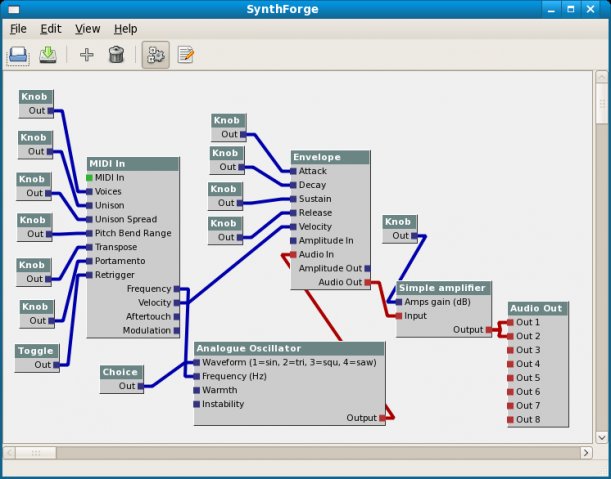This screenshot has height=479, width=611.
Task: Click the green MIDI In port
Action: coord(89,178)
